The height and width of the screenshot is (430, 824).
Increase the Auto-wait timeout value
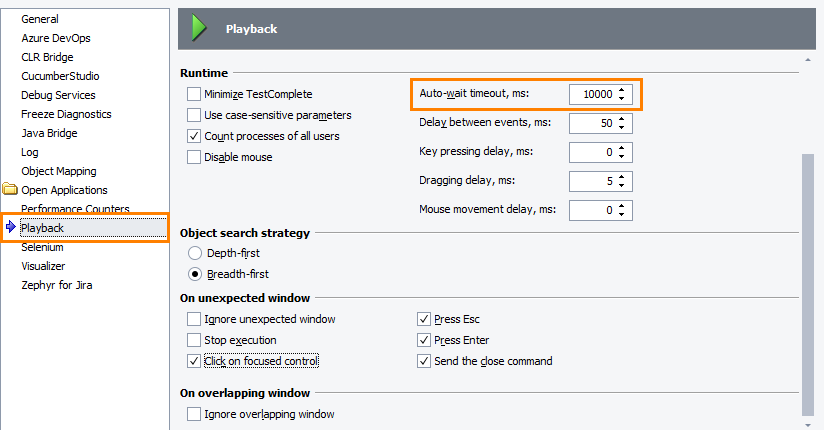622,90
